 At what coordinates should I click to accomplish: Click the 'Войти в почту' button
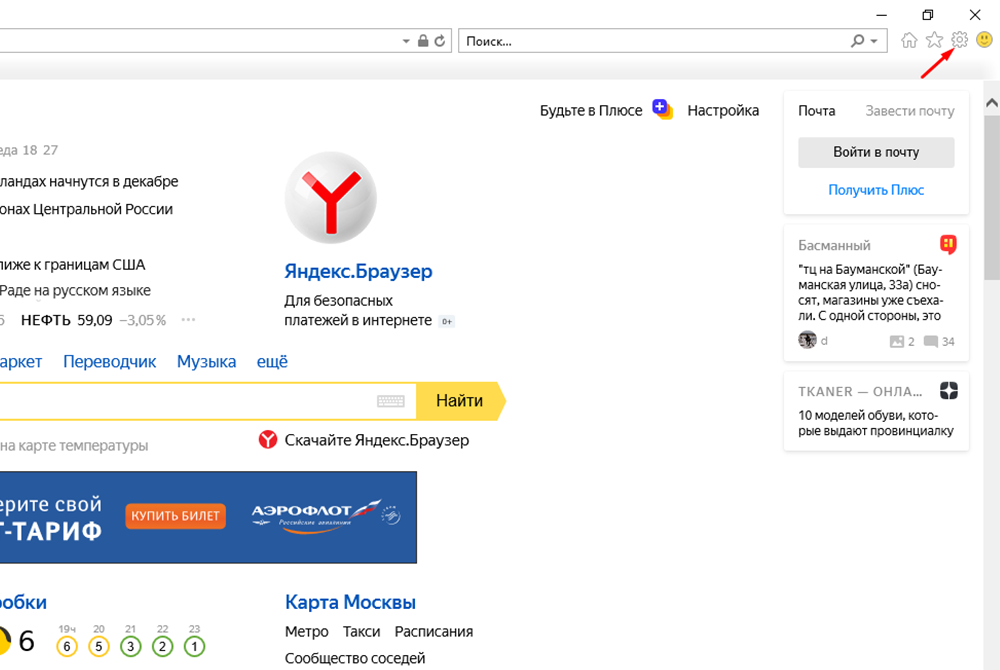876,152
